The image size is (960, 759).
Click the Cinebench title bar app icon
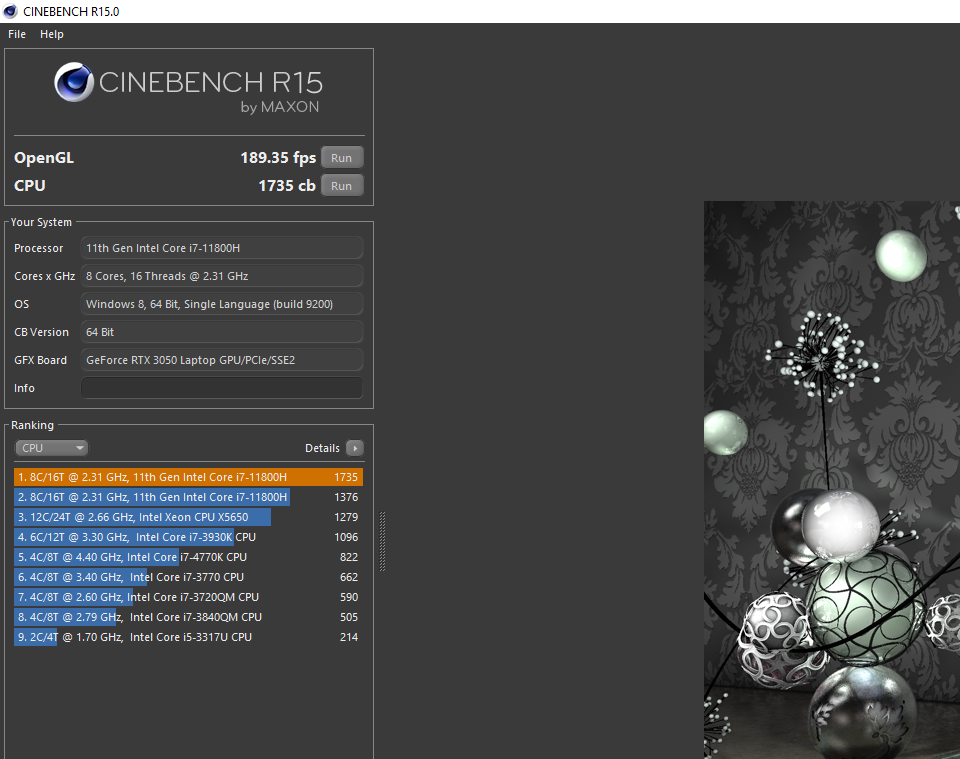pyautogui.click(x=10, y=11)
